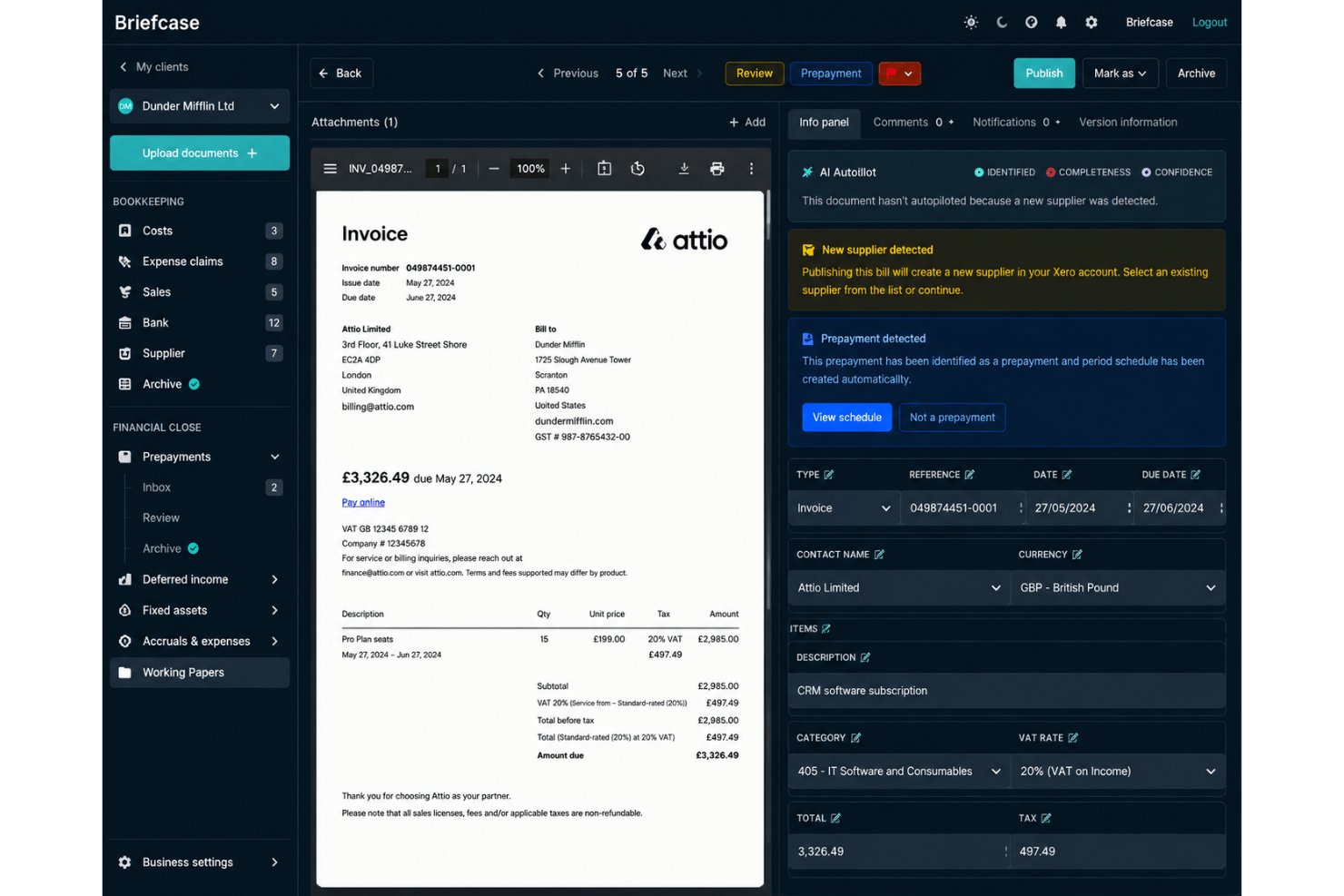Open the Version information tab
Viewport: 1344px width, 896px height.
(x=1128, y=123)
